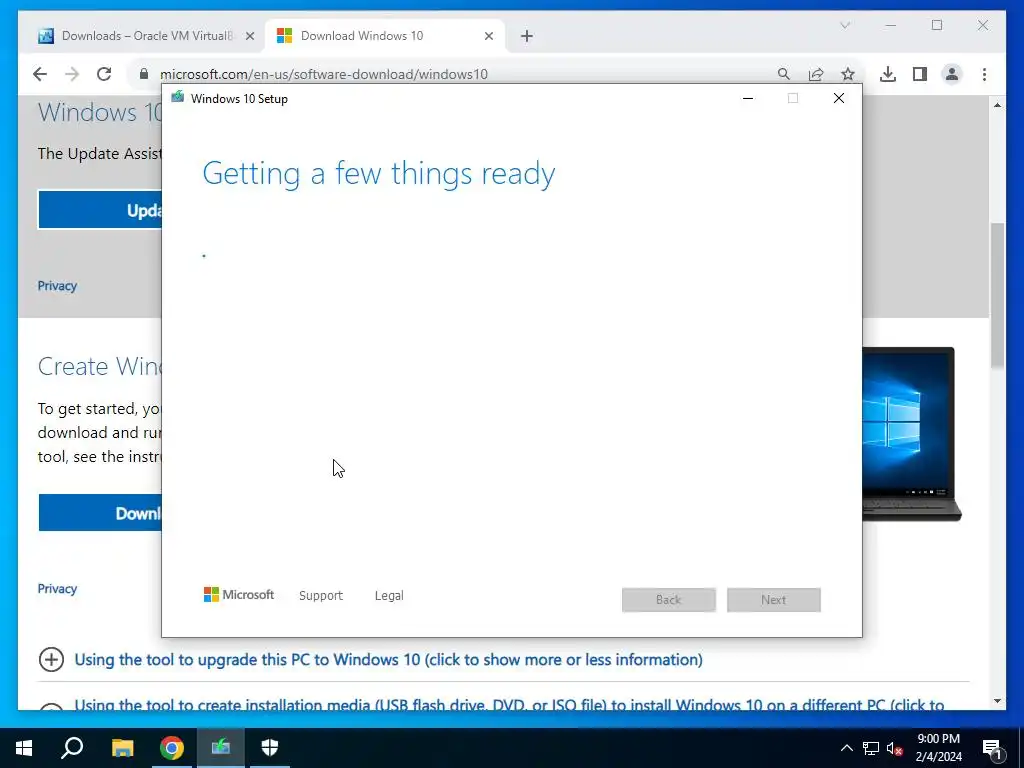Reload the Microsoft download page
Viewport: 1024px width, 768px height.
tap(104, 74)
